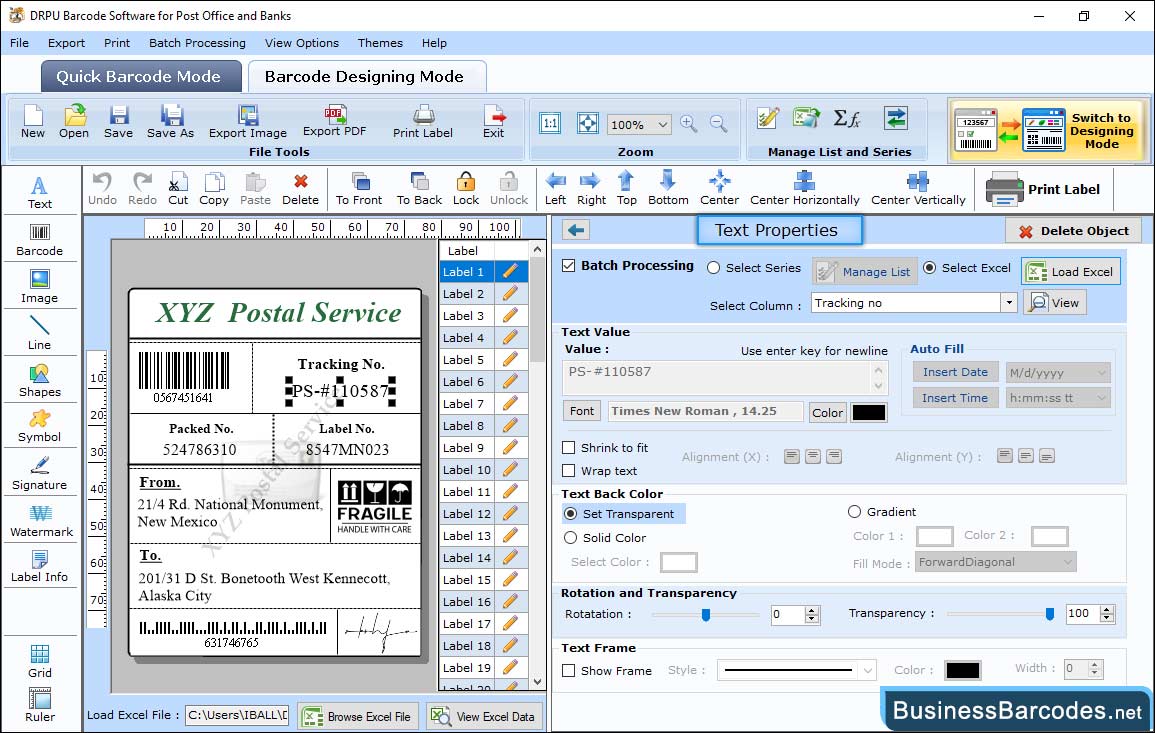Increase the frame Width stepper

[1095, 664]
